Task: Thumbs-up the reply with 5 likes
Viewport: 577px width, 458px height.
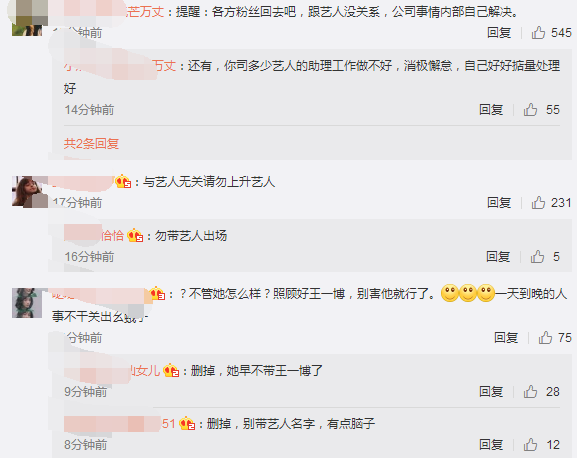Action: click(537, 257)
